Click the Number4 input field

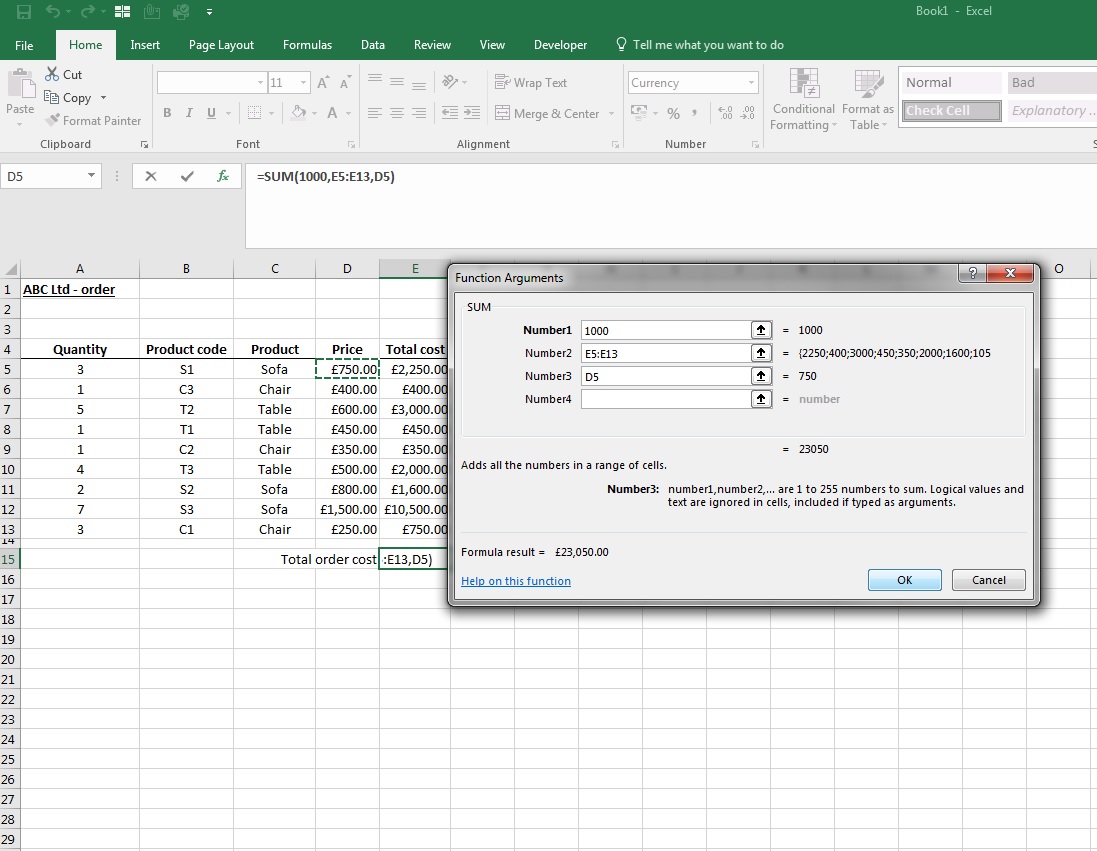click(666, 399)
